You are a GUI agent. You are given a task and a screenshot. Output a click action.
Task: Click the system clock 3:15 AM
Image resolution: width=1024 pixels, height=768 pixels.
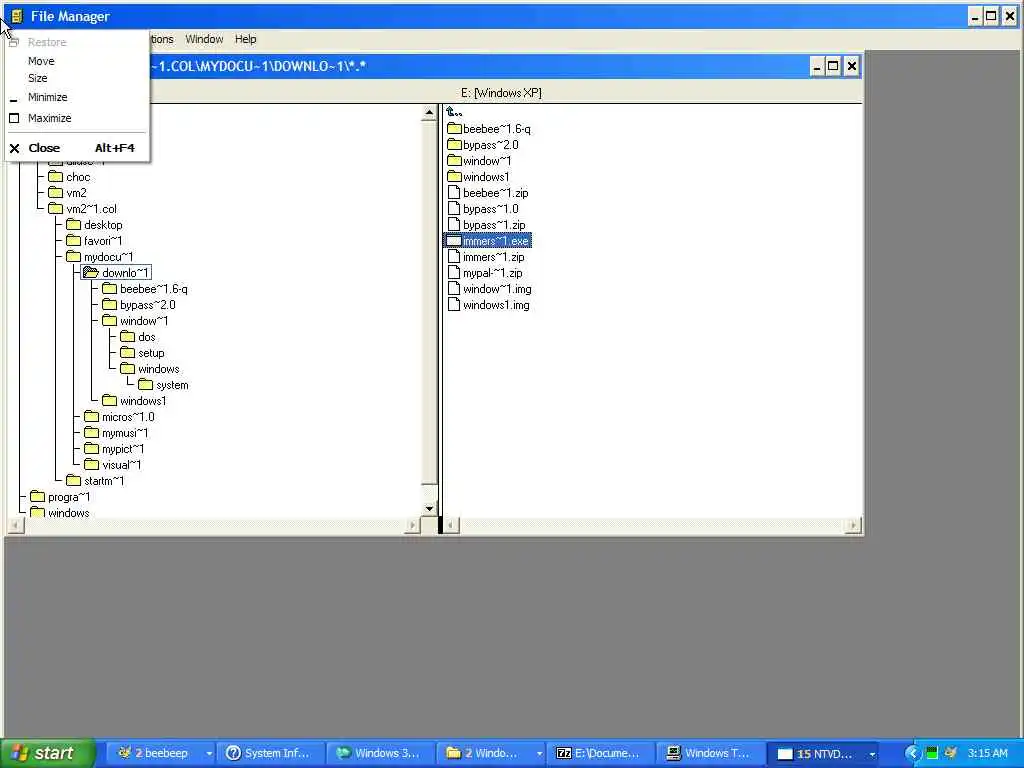(987, 753)
